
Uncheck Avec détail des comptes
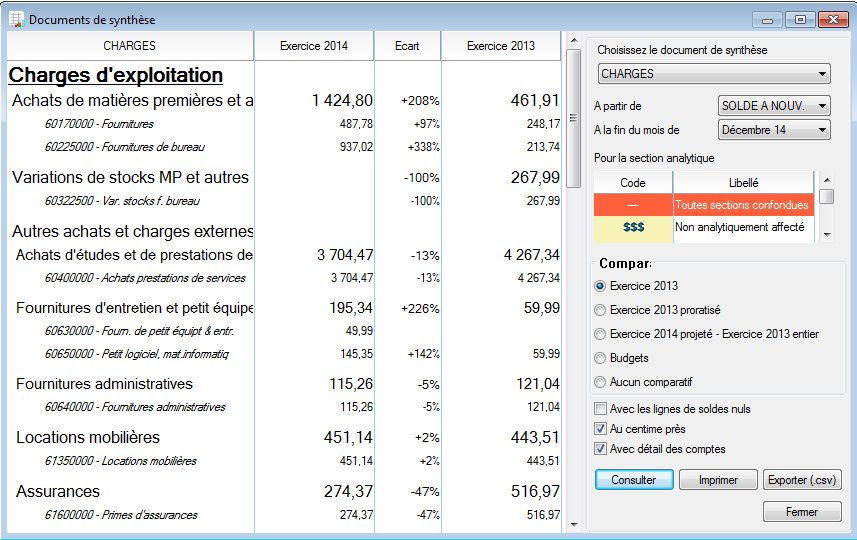[x=600, y=449]
